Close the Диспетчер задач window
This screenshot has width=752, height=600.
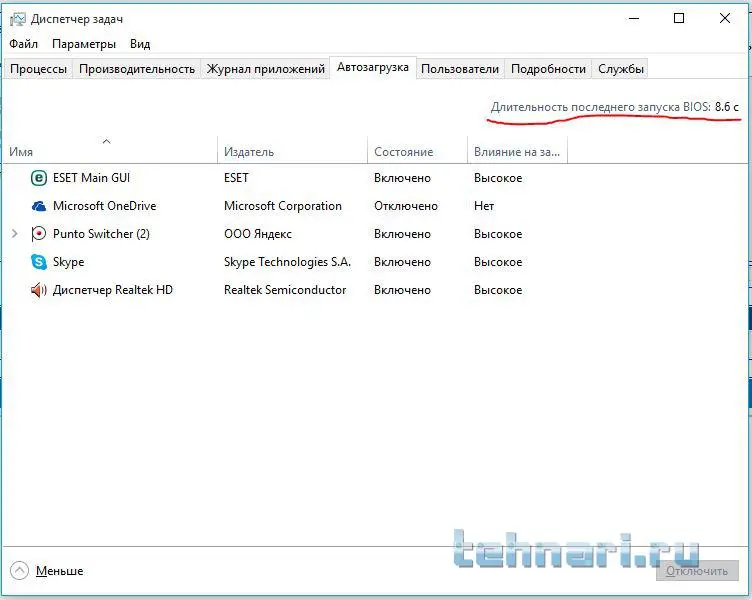click(725, 19)
